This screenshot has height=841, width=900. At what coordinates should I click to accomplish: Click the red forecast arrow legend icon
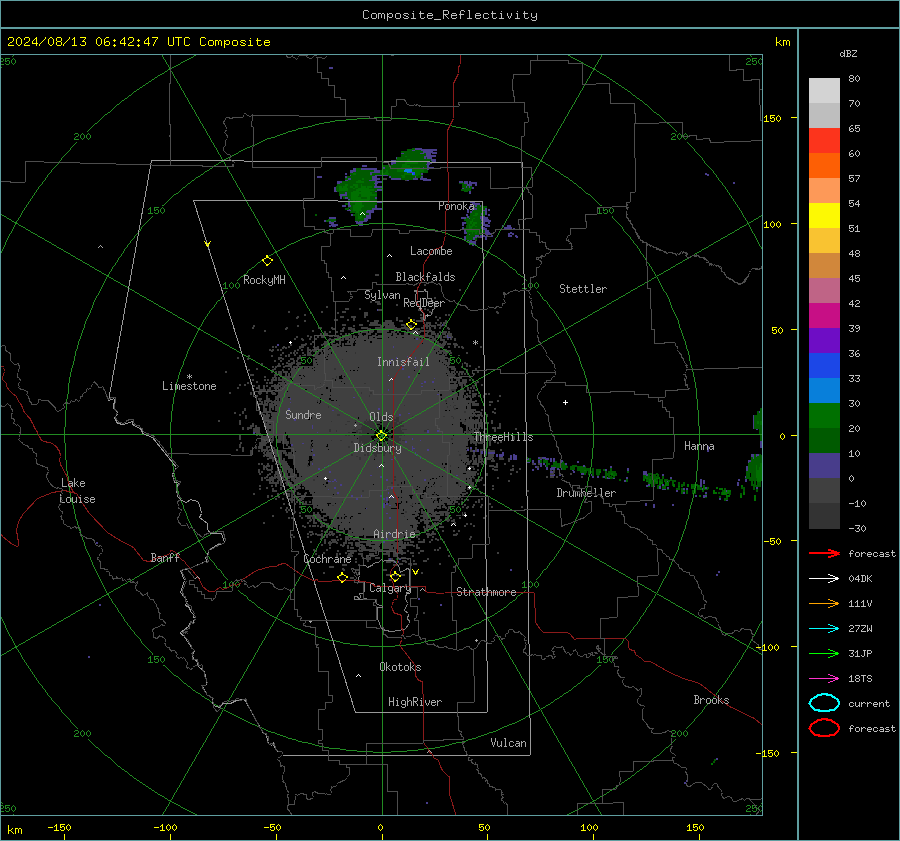(x=824, y=553)
